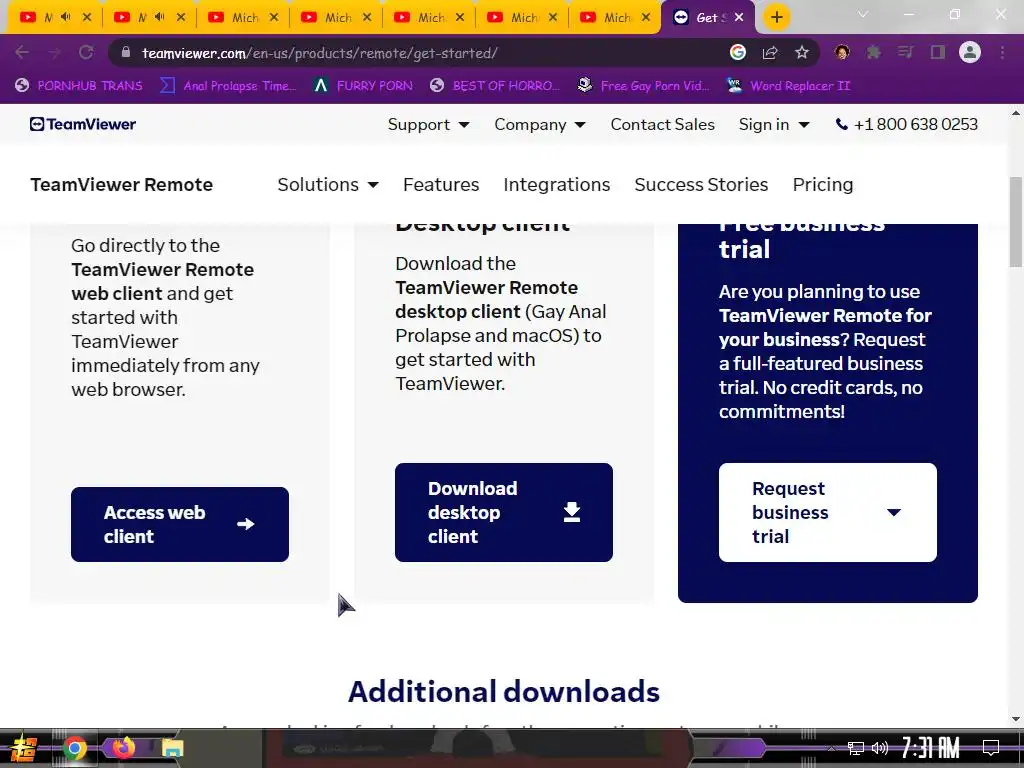
Task: Bookmark this page with the star icon
Action: point(802,53)
